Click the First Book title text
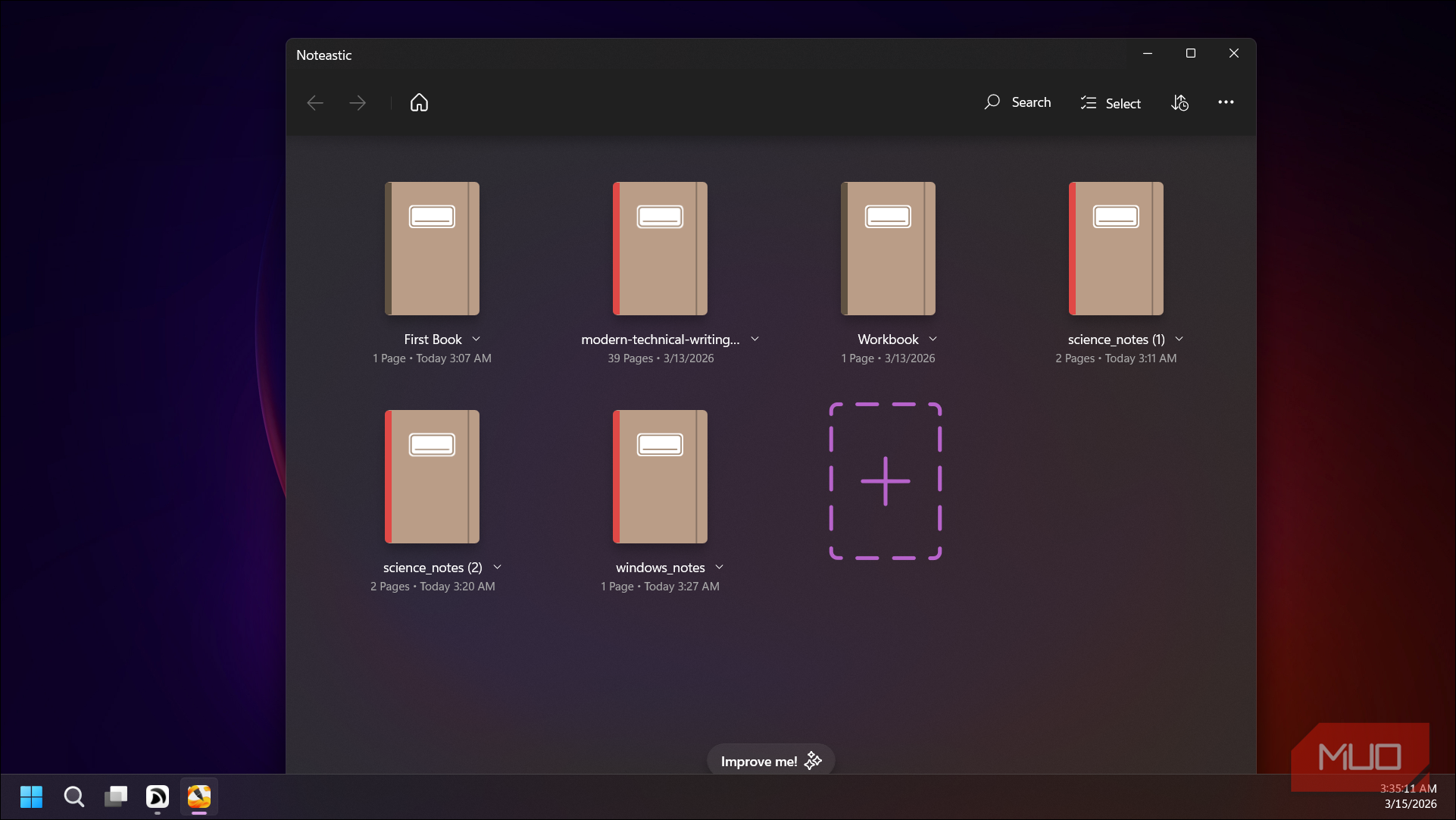The width and height of the screenshot is (1456, 820). pyautogui.click(x=433, y=340)
